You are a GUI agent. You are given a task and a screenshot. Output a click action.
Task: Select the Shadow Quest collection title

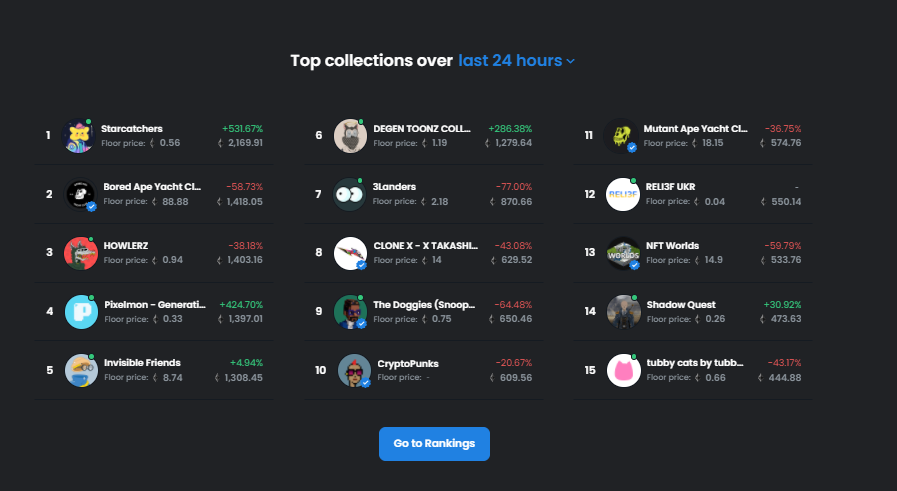[x=681, y=304]
